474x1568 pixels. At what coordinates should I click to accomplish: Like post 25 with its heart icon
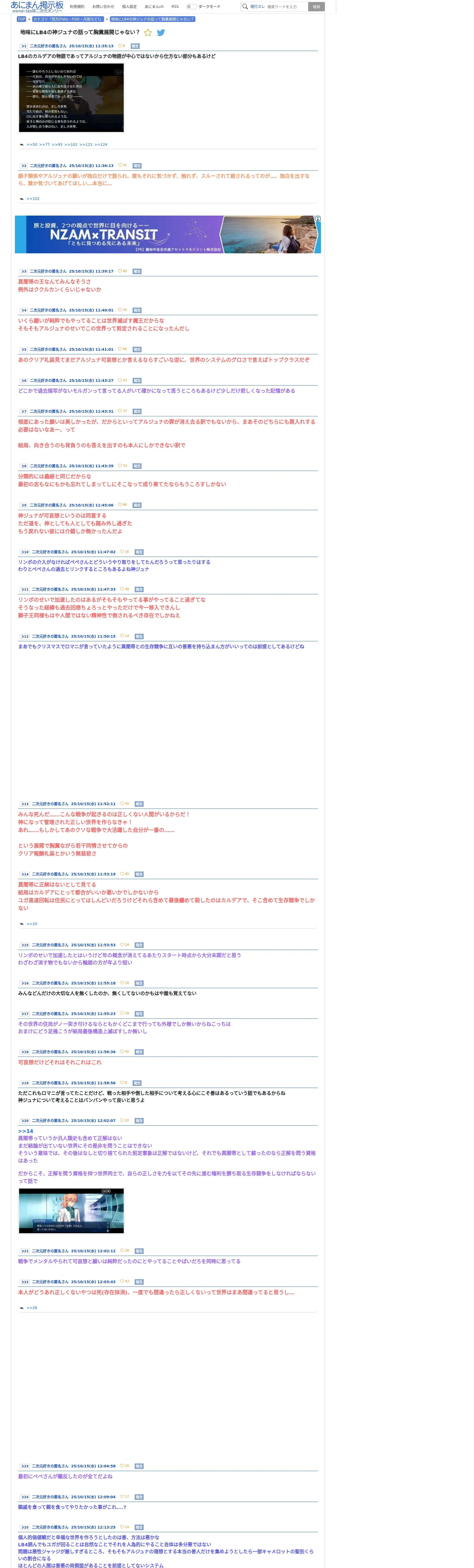[x=122, y=1527]
